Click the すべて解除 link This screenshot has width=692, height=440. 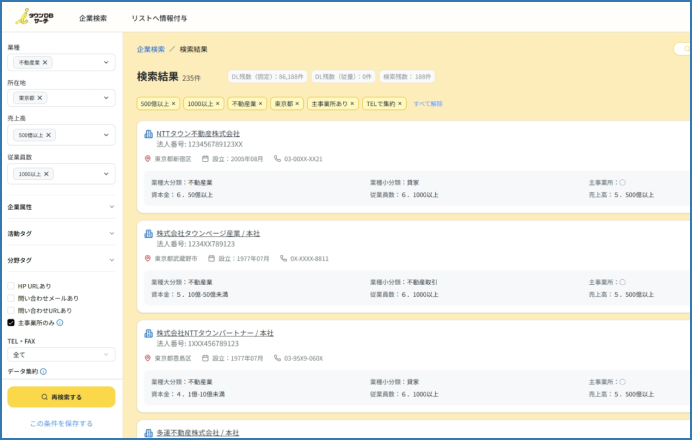(x=428, y=104)
